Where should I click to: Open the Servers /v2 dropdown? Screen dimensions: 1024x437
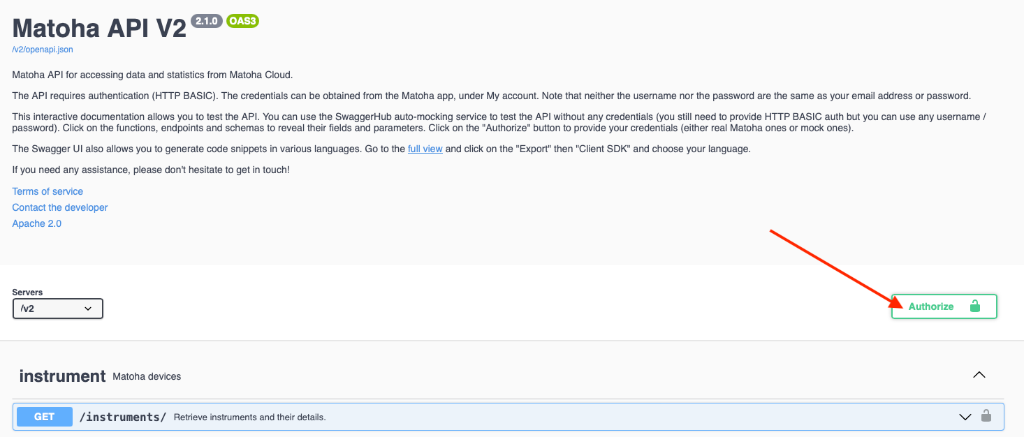tap(57, 308)
